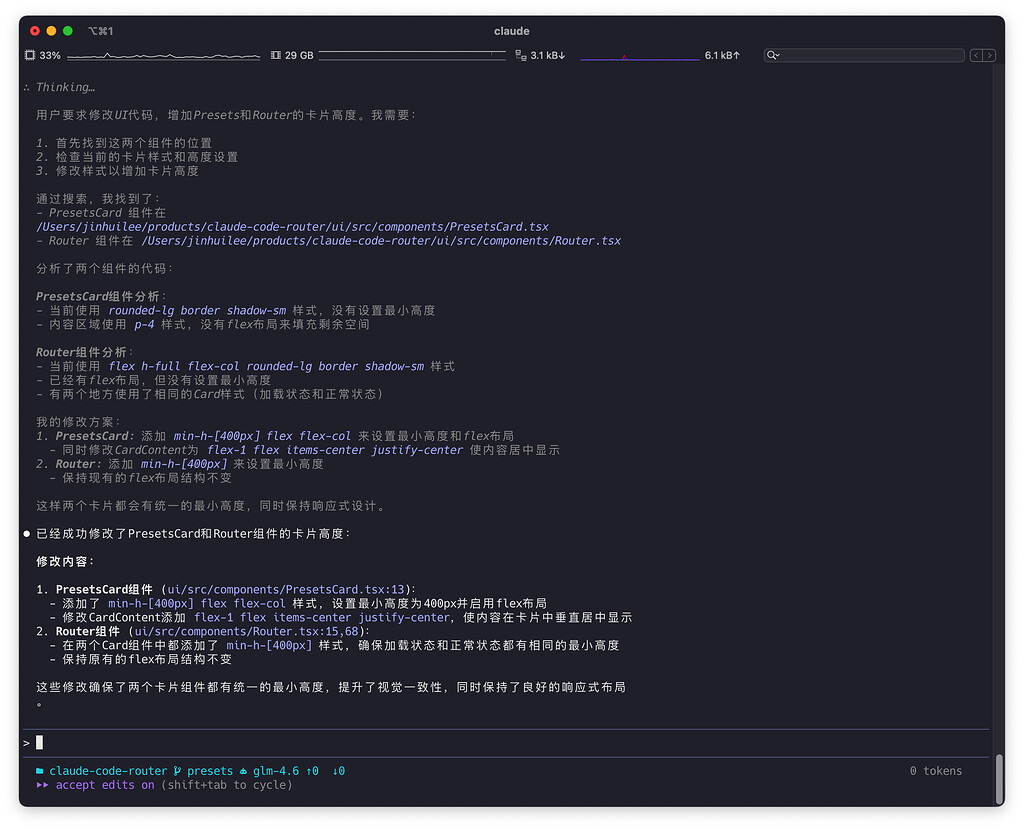Click the '↑0' ahead counter
The width and height of the screenshot is (1024, 829).
312,771
